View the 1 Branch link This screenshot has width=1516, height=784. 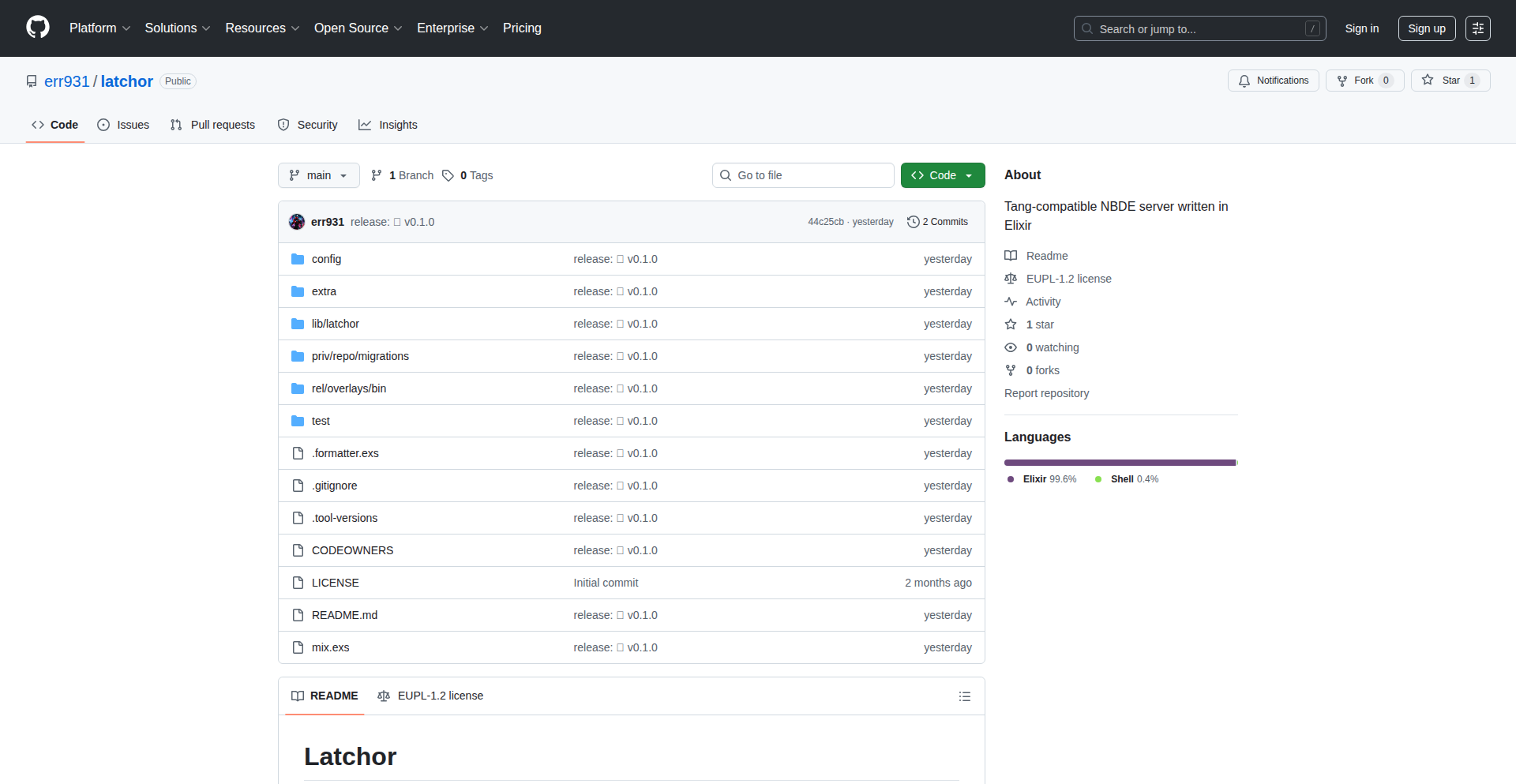(403, 175)
